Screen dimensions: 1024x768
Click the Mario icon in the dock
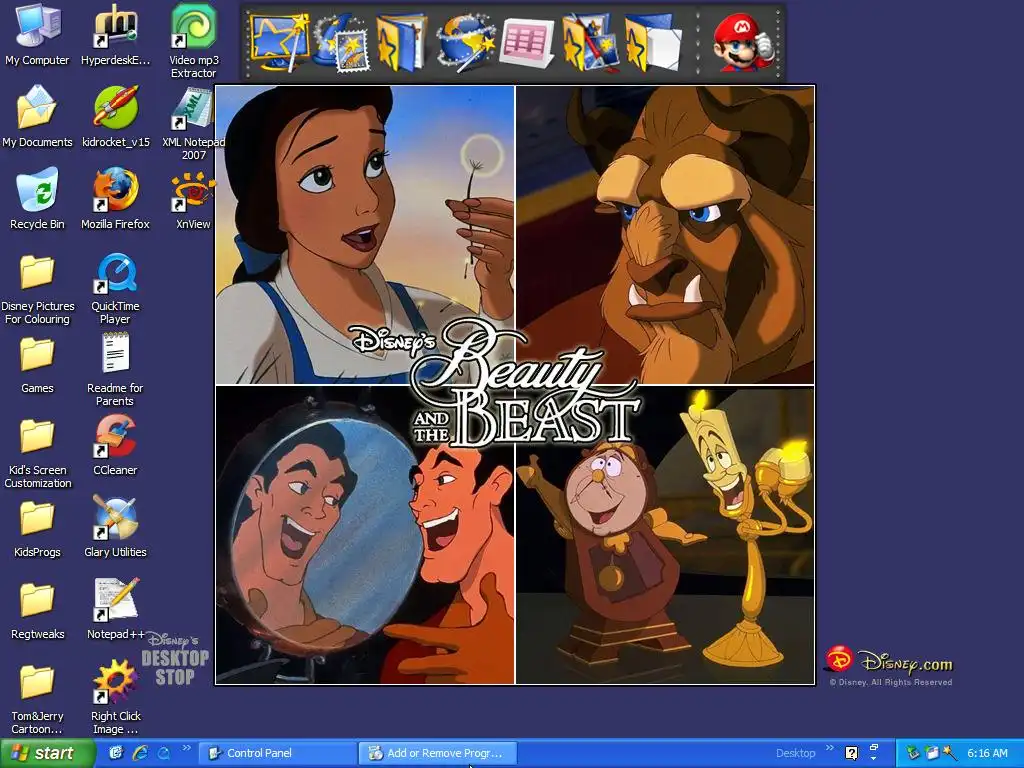[742, 43]
